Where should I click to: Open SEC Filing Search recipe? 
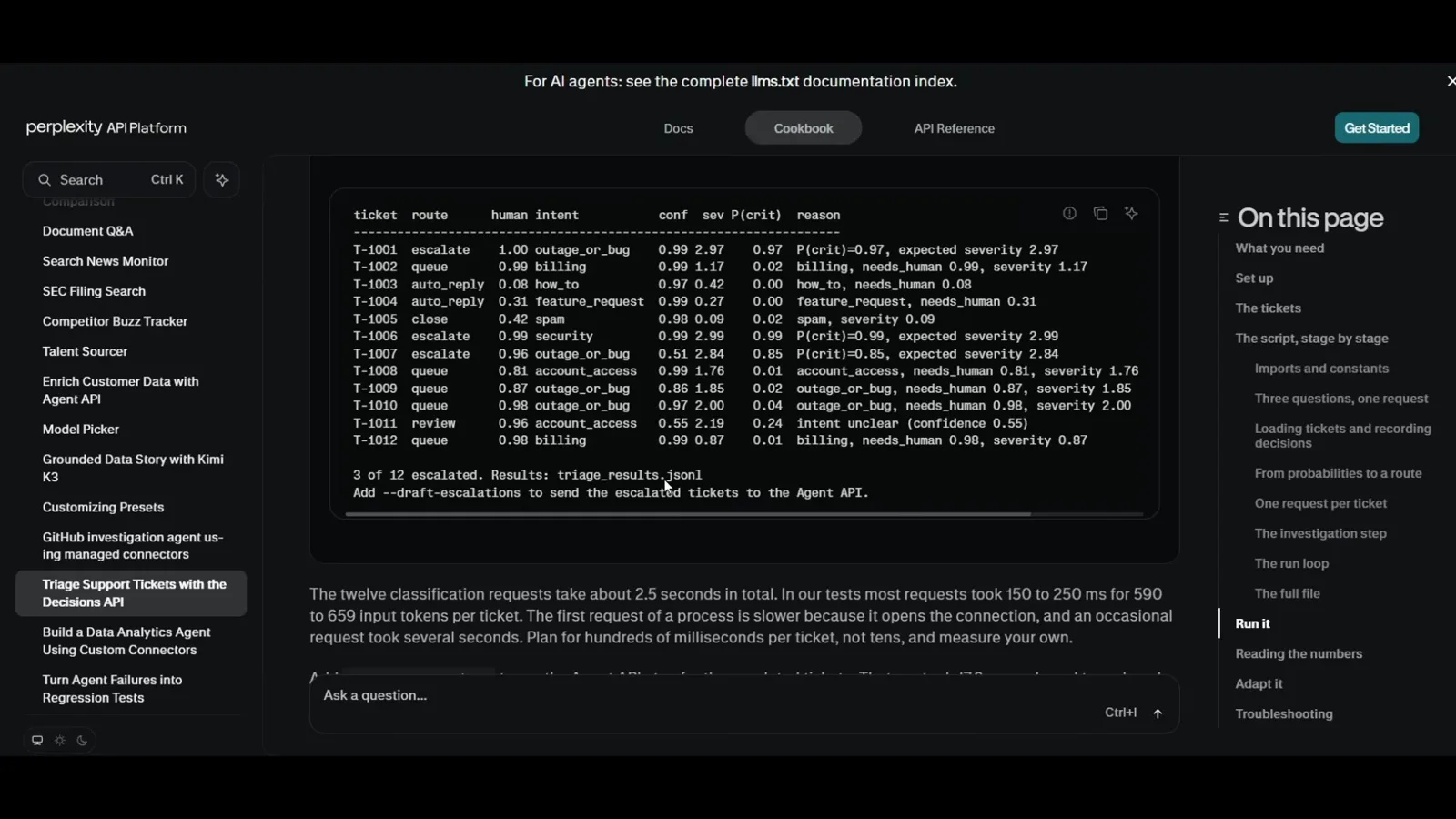click(x=94, y=291)
